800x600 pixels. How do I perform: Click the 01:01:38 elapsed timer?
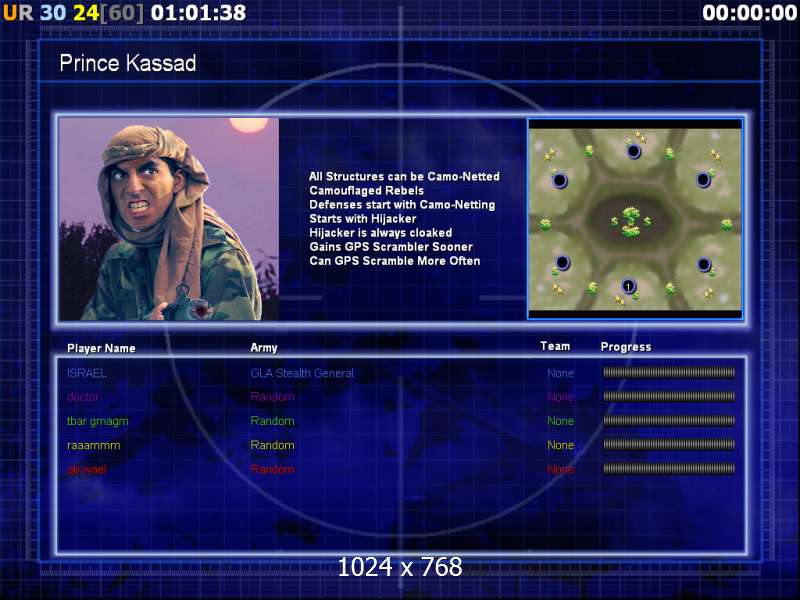[x=198, y=13]
